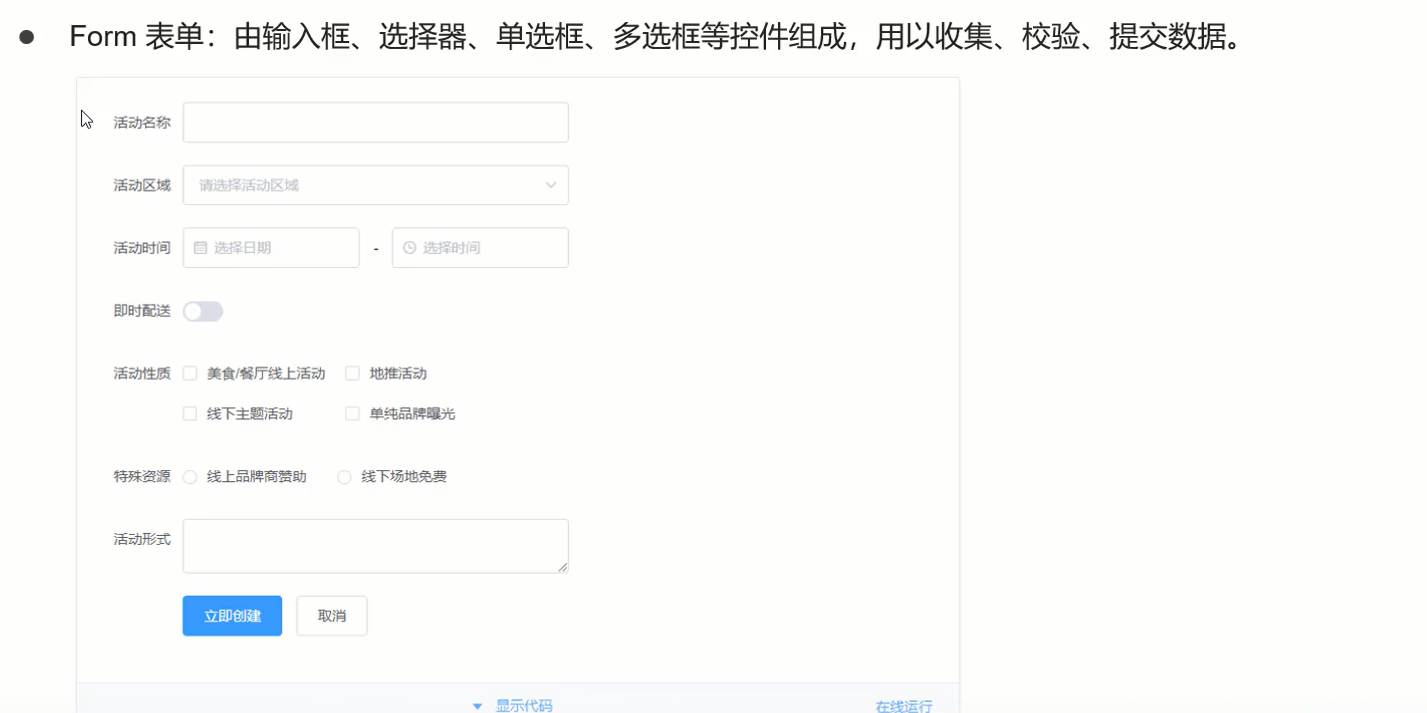Check the 单纯品牌曝光 checkbox
The width and height of the screenshot is (1427, 713).
352,412
